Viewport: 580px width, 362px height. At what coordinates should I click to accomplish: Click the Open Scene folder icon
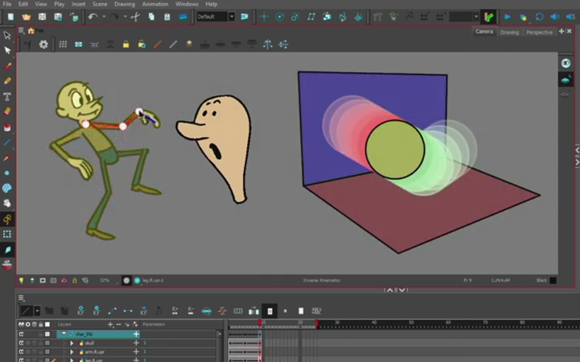tap(26, 17)
